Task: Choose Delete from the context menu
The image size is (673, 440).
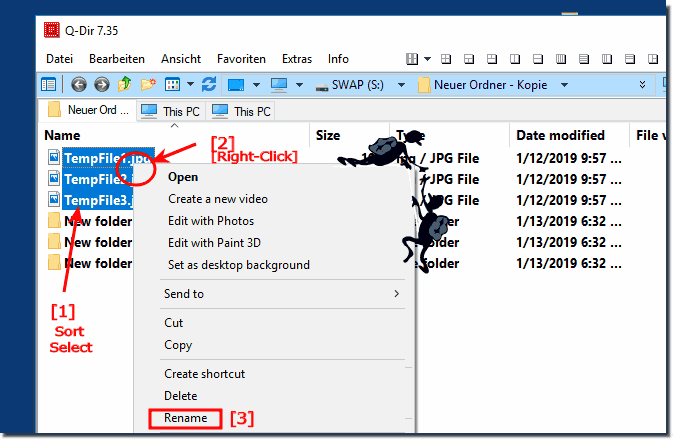Action: [181, 396]
